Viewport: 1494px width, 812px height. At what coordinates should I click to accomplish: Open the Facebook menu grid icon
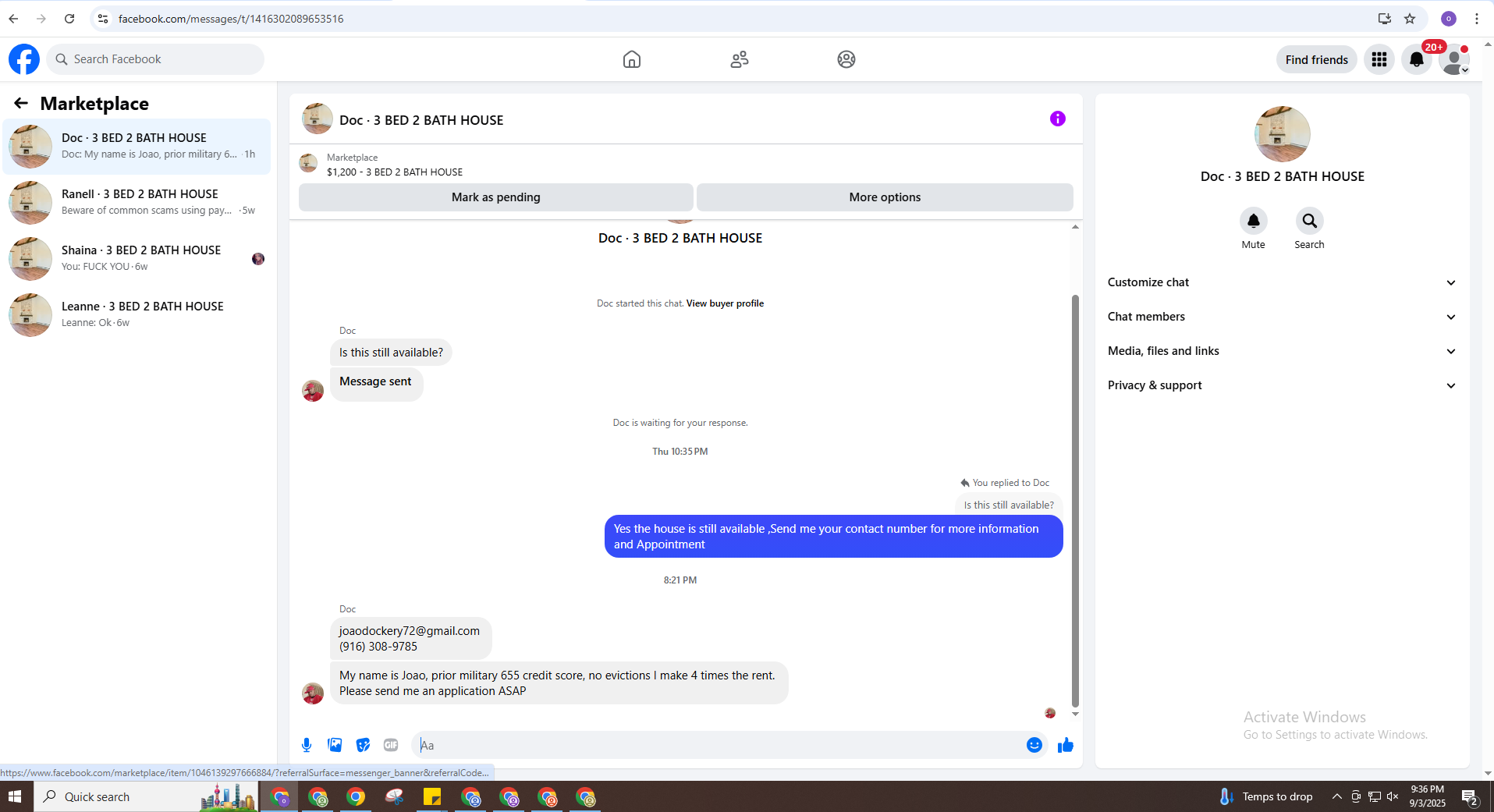1379,59
